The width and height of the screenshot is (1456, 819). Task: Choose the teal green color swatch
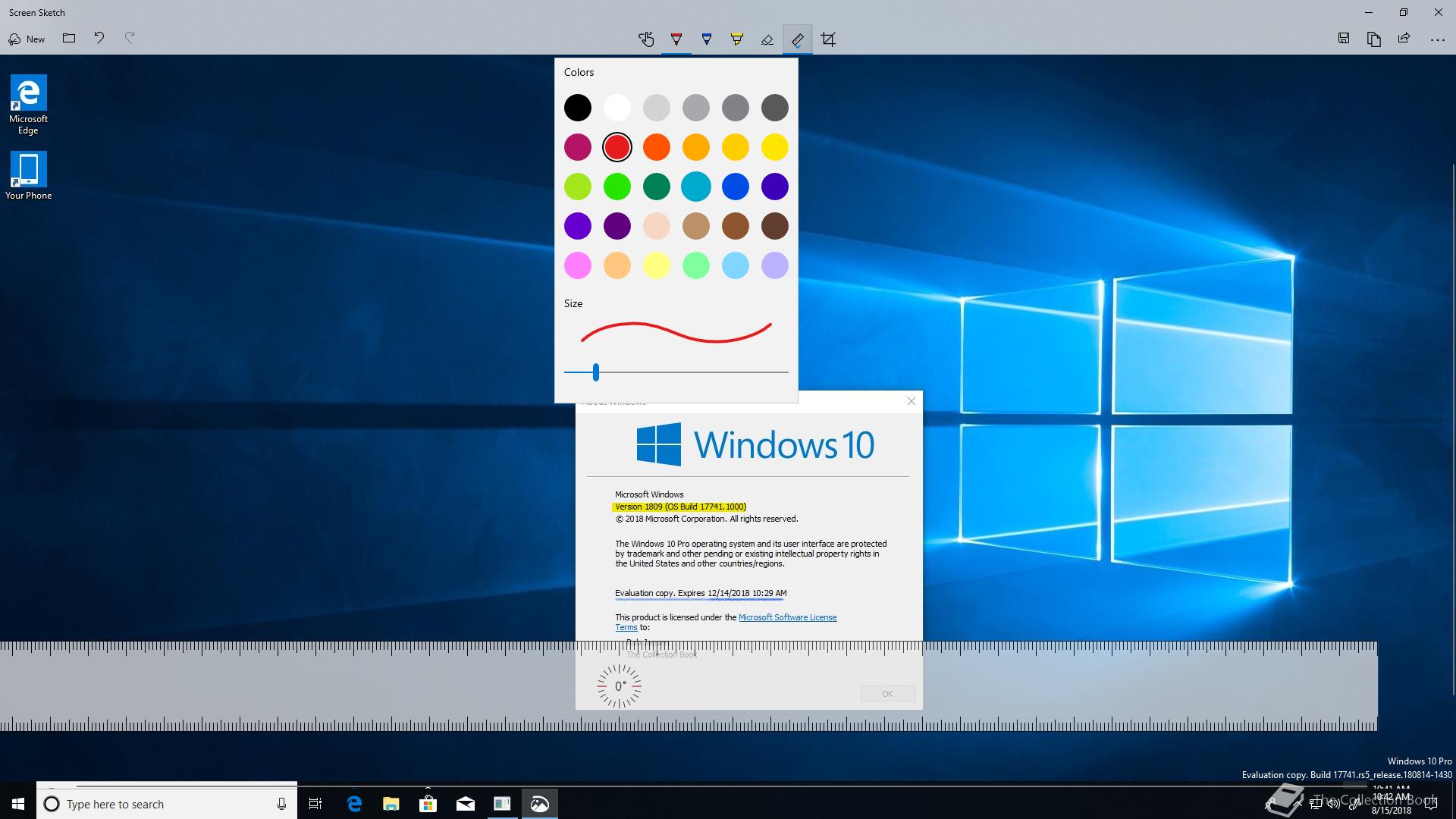(x=657, y=187)
